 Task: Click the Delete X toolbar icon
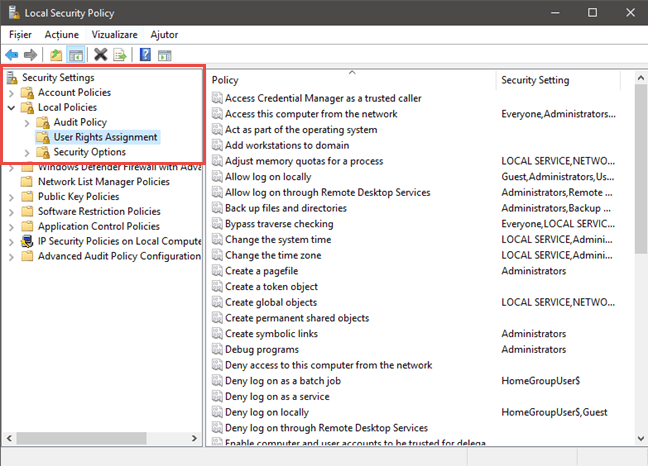point(100,55)
